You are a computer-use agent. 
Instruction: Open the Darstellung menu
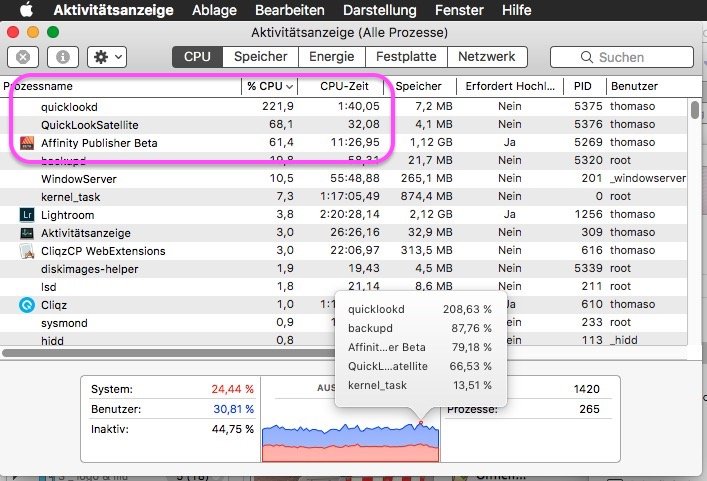380,10
